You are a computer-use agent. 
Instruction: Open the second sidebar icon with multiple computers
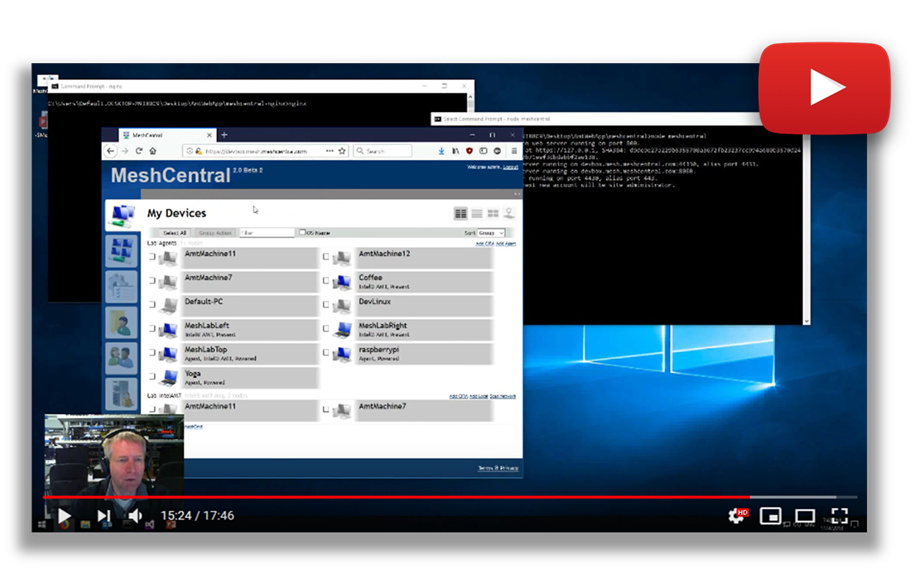(x=122, y=251)
